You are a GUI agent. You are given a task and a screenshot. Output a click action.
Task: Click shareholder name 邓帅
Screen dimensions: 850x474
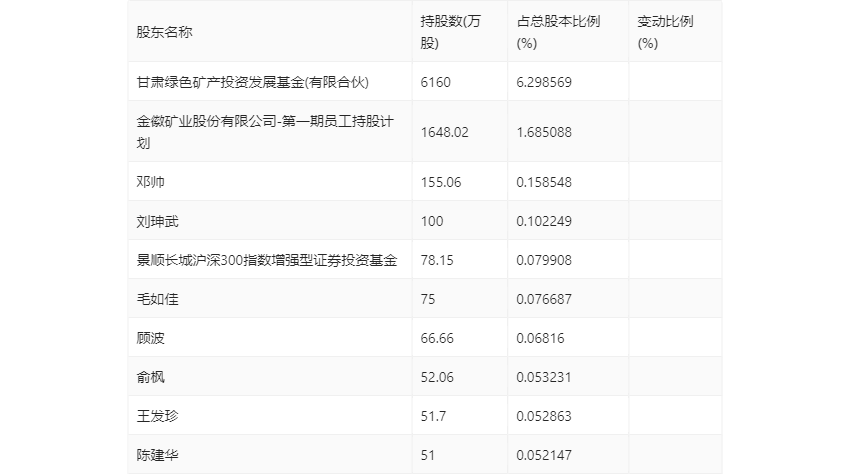point(150,182)
